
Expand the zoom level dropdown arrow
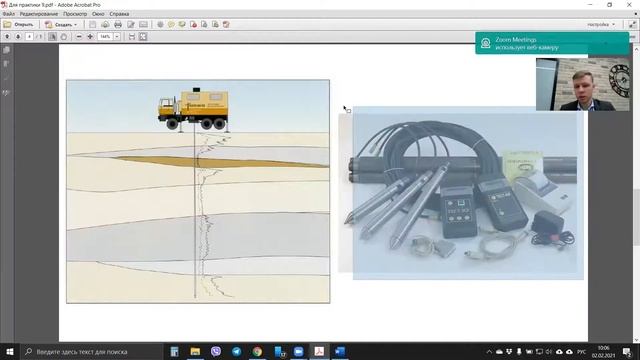click(117, 37)
